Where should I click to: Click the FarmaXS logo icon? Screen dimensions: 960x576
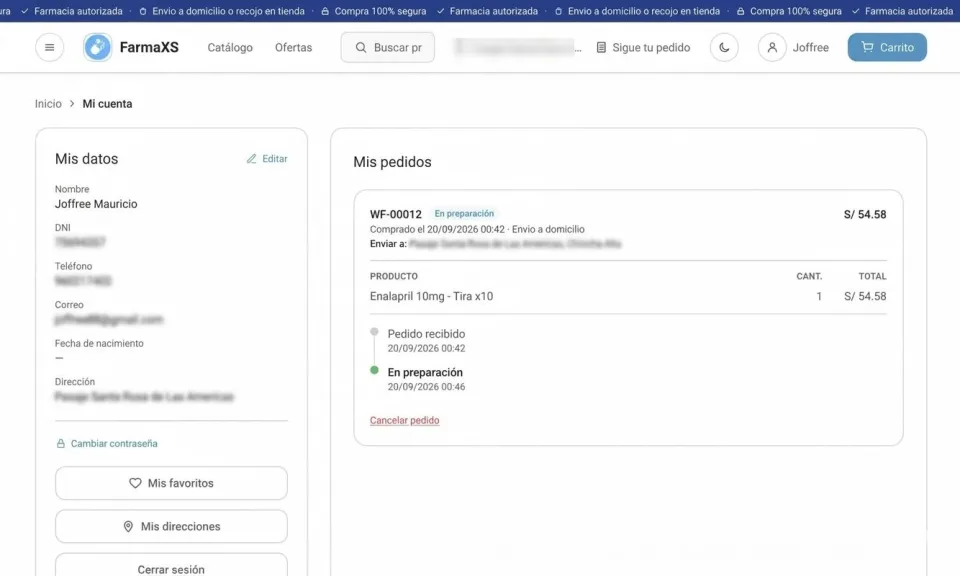[x=97, y=47]
